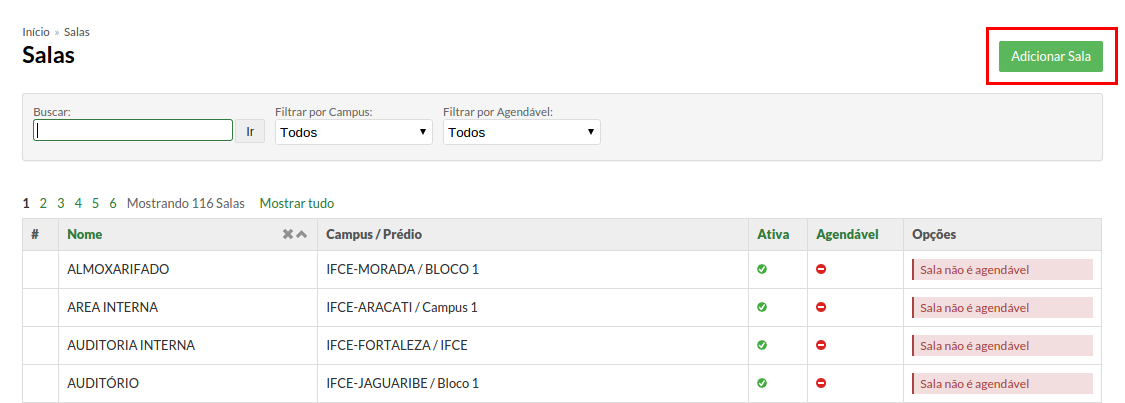Click the Adicionar Sala button
Viewport: 1125px width, 403px height.
(1051, 57)
